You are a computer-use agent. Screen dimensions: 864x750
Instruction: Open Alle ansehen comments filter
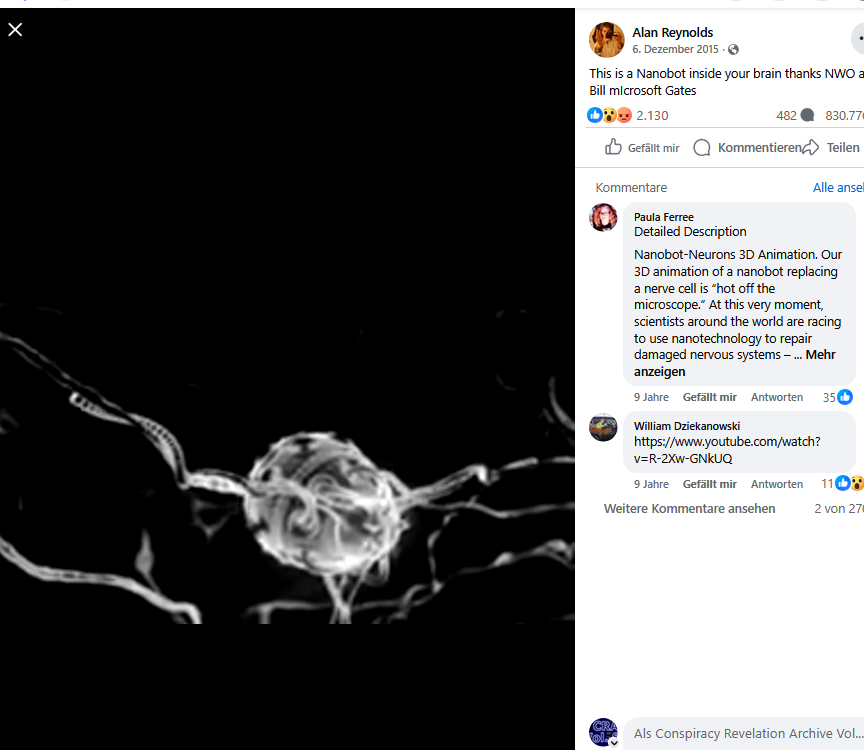tap(838, 188)
